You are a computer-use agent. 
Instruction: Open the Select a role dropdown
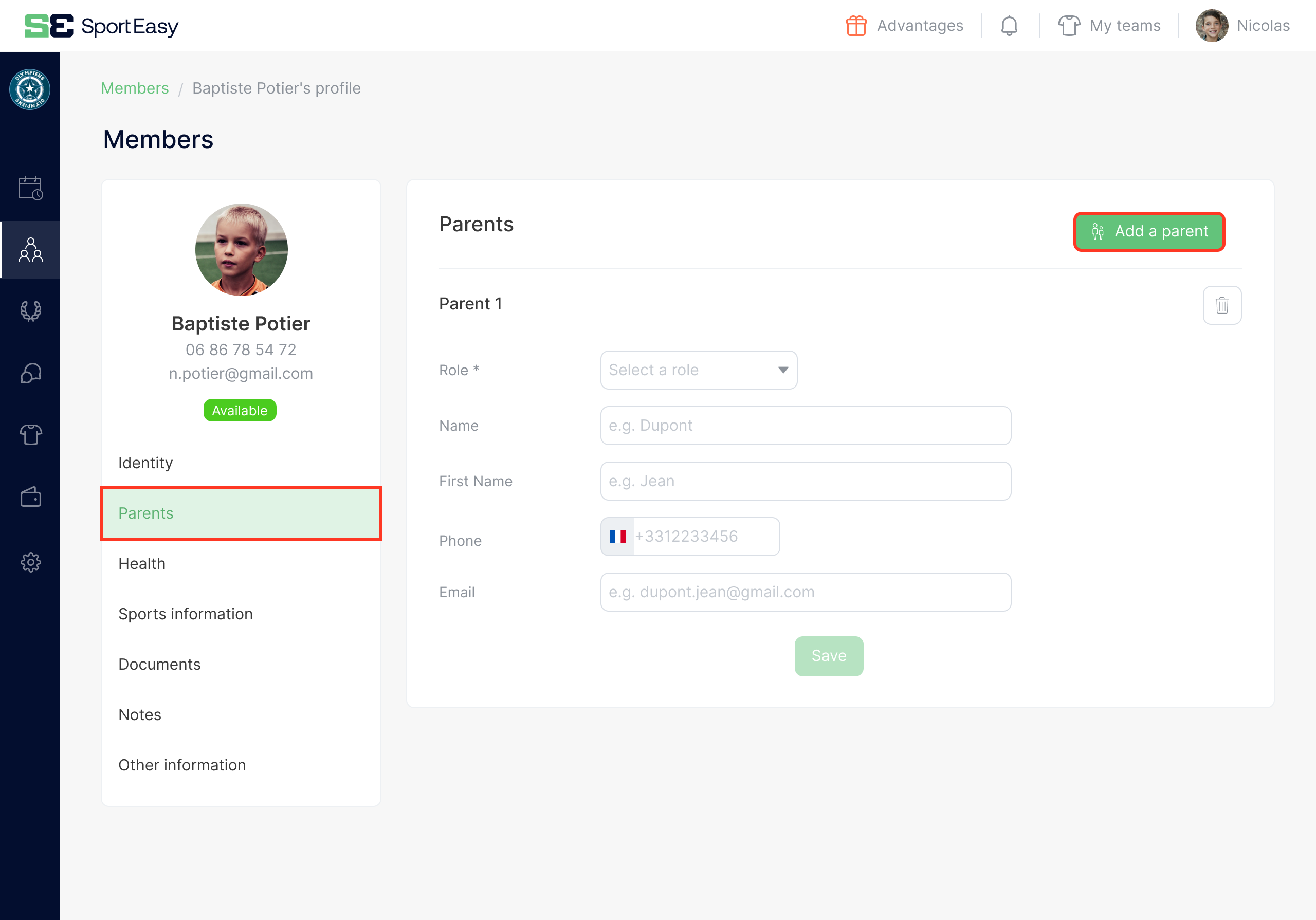[698, 370]
